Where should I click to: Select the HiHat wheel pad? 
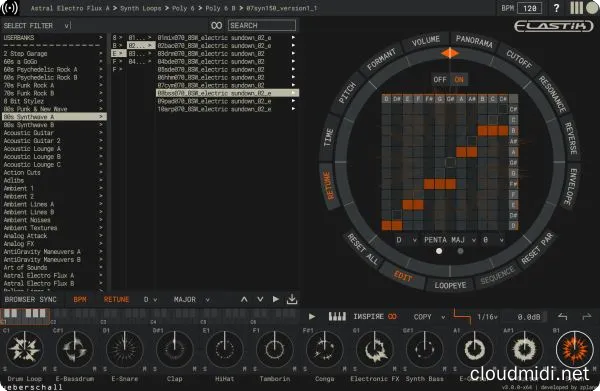coord(225,350)
